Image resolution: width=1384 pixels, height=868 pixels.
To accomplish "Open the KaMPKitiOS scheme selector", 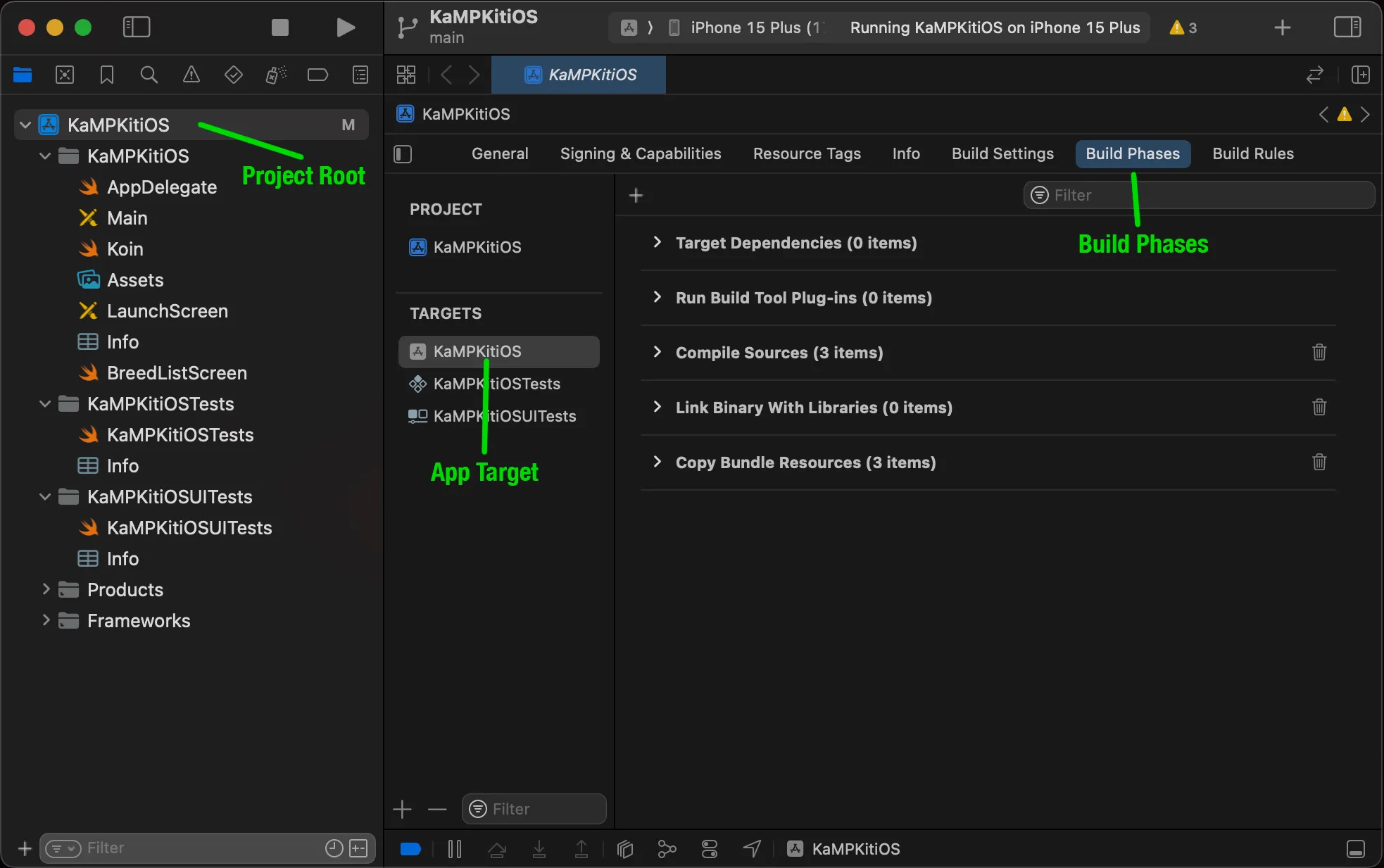I will (629, 27).
